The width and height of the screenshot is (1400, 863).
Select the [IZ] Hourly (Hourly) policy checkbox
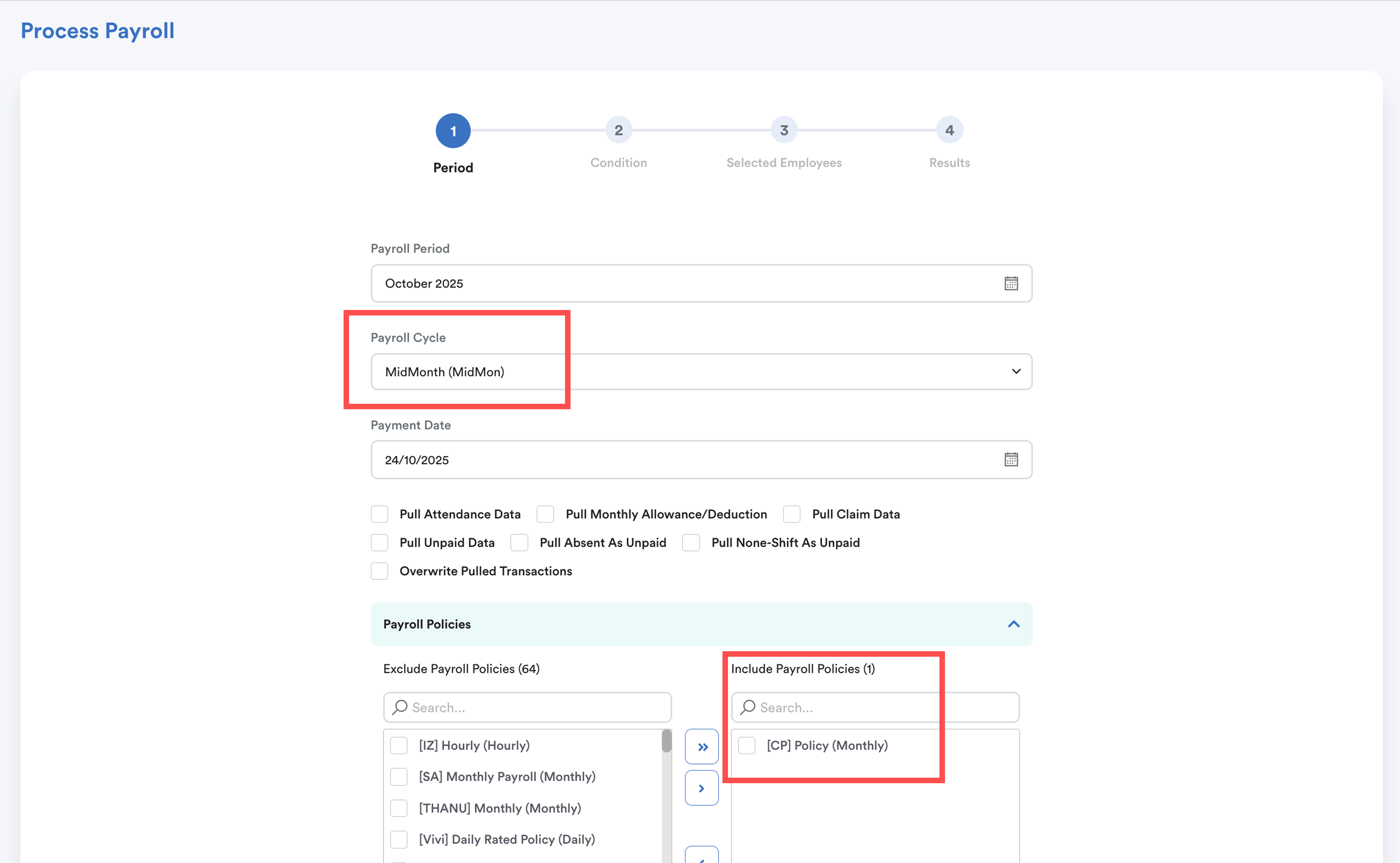click(398, 745)
